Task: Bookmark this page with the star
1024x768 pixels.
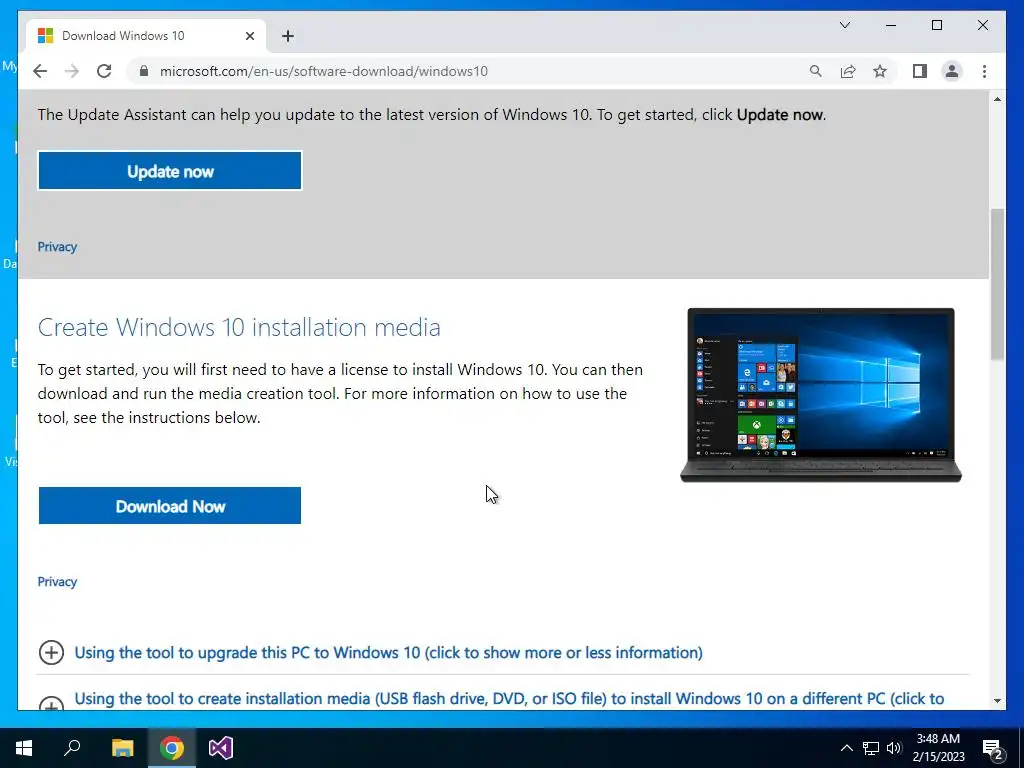Action: point(880,71)
